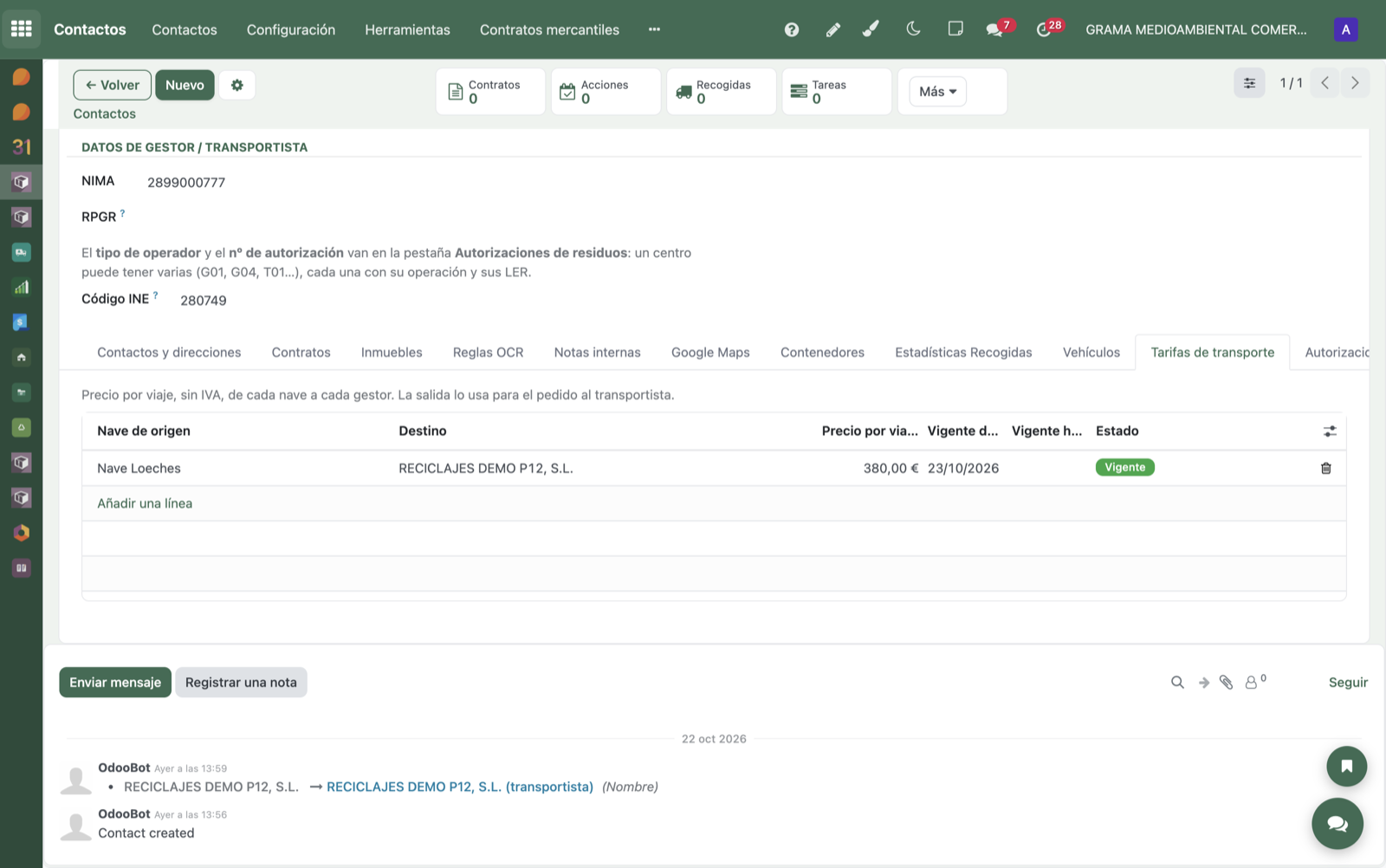Click the pencil edit icon in top bar
This screenshot has height=868, width=1386.
(x=832, y=29)
